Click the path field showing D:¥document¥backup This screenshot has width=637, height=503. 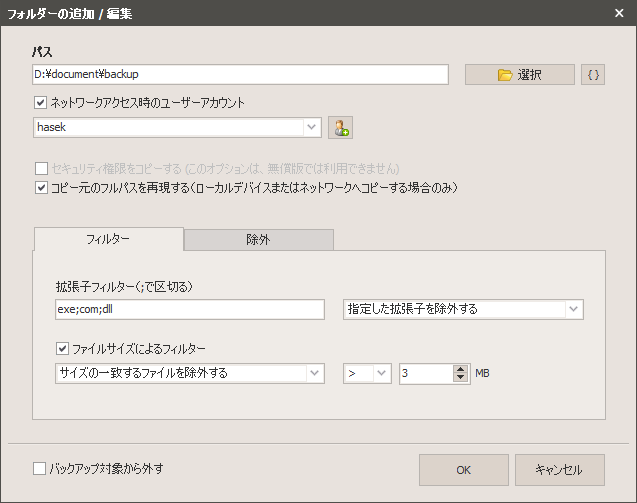tap(240, 74)
